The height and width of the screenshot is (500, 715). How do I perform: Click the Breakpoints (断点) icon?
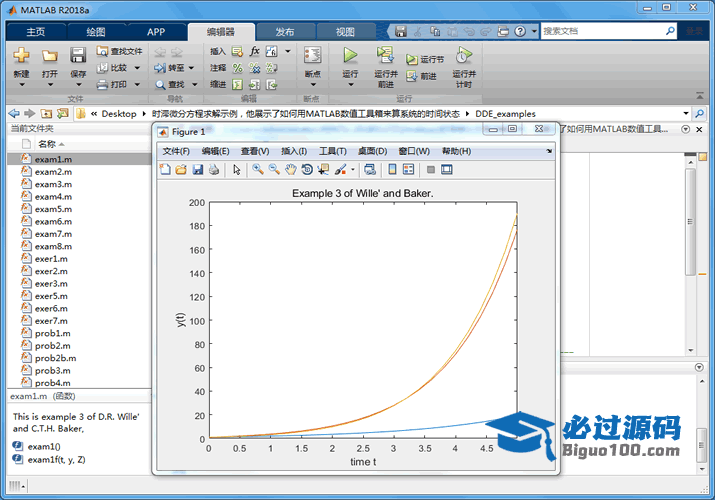[x=312, y=56]
